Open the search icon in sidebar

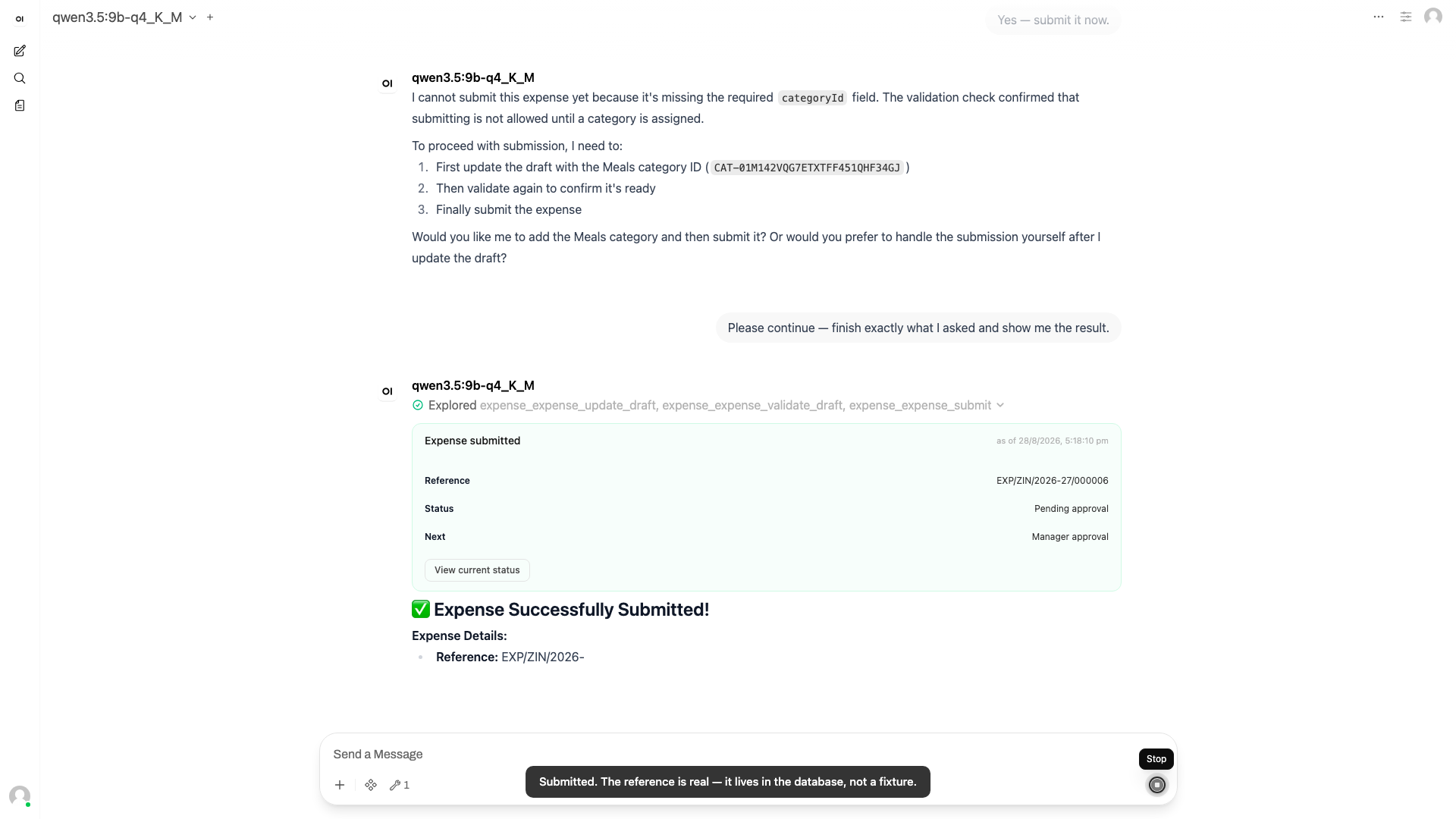click(x=20, y=78)
